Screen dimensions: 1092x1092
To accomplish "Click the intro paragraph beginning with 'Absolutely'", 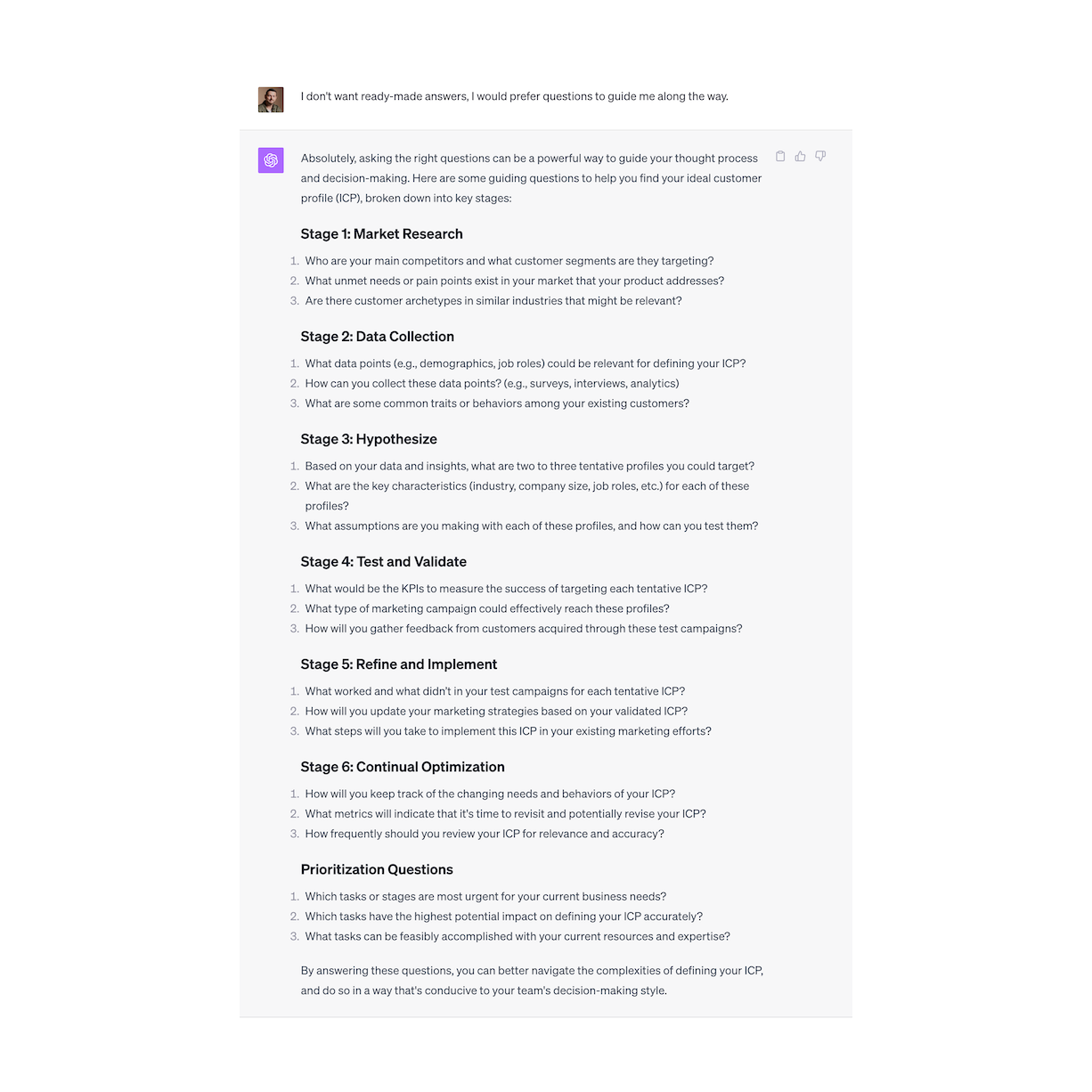I will 532,178.
